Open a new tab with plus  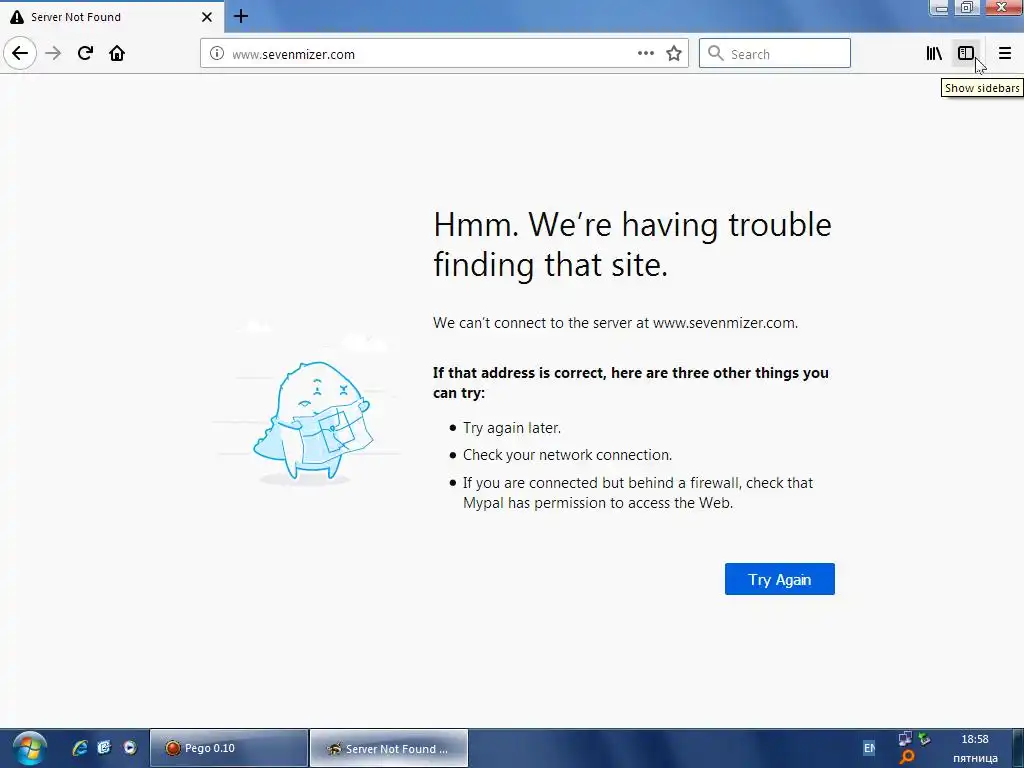[x=241, y=16]
